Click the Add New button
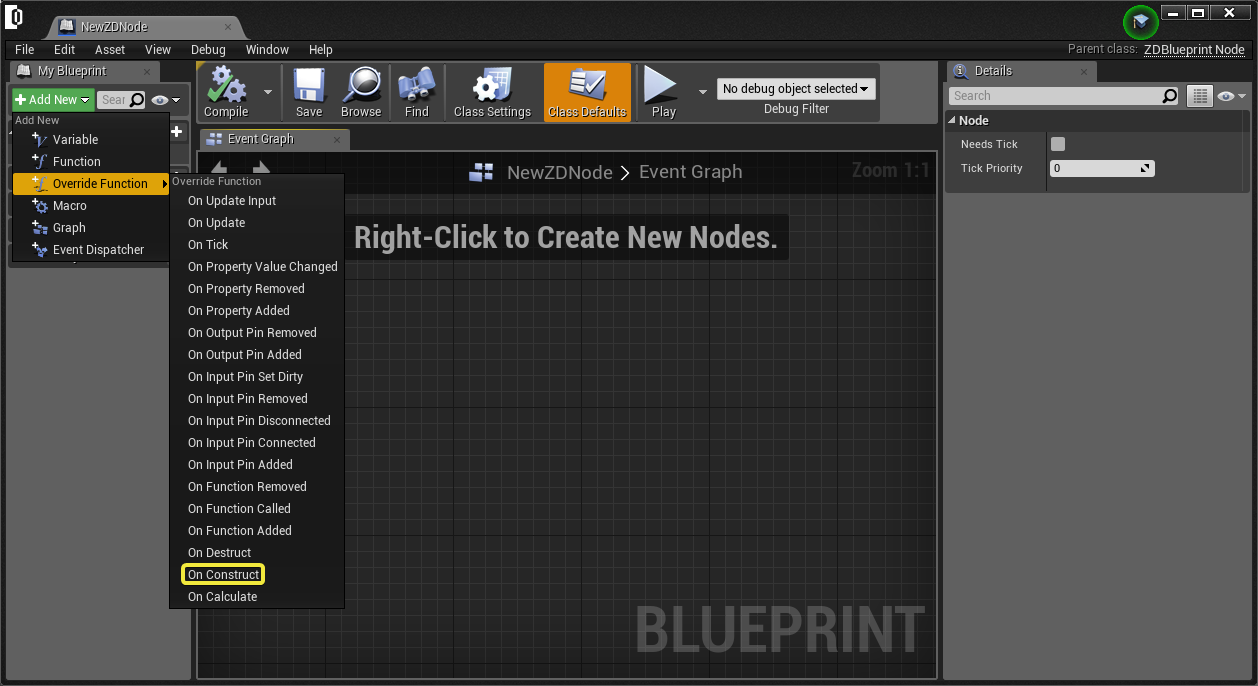Screen dimensions: 1258x686 [53, 100]
